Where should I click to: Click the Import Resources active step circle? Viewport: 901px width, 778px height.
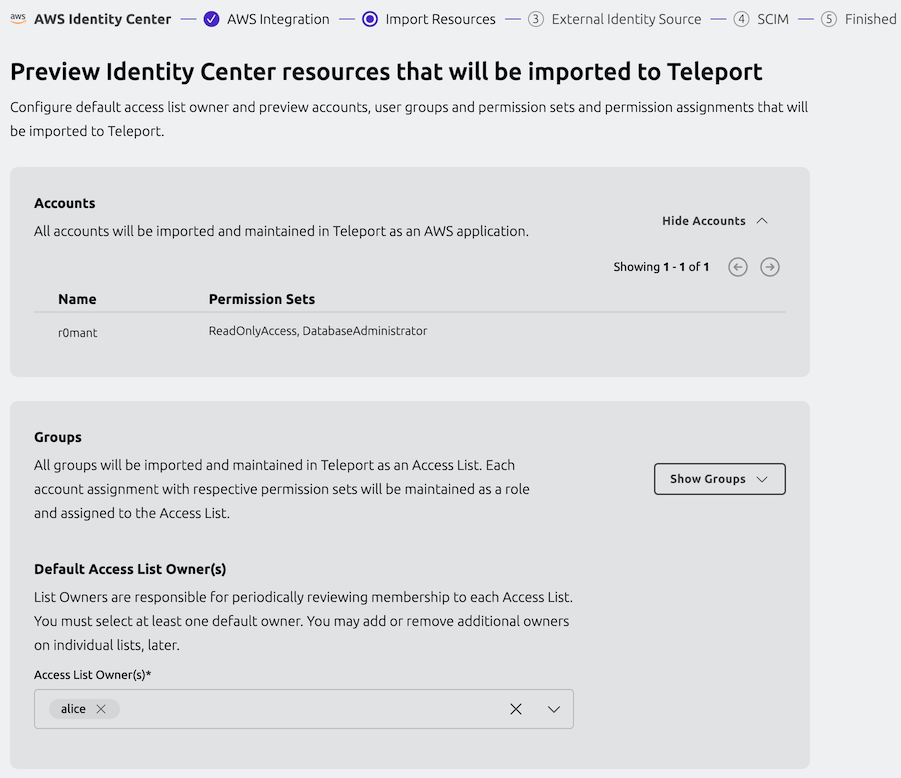(369, 18)
